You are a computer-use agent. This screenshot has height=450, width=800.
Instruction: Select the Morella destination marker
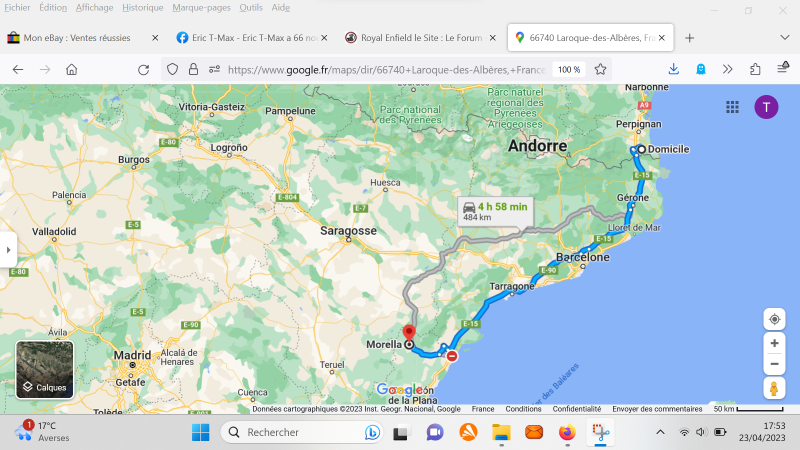click(408, 333)
